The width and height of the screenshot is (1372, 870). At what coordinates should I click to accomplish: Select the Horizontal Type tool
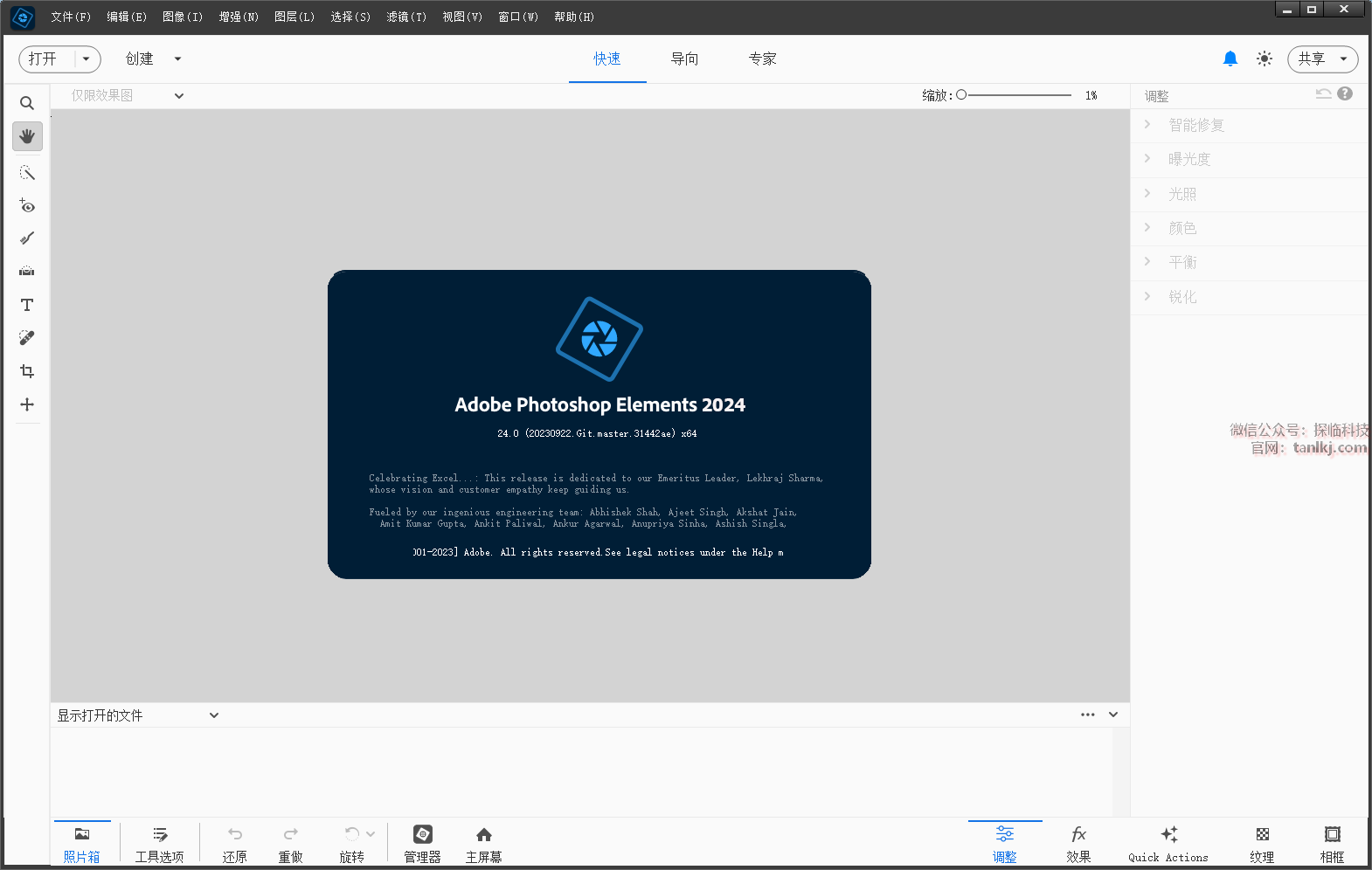[x=27, y=305]
